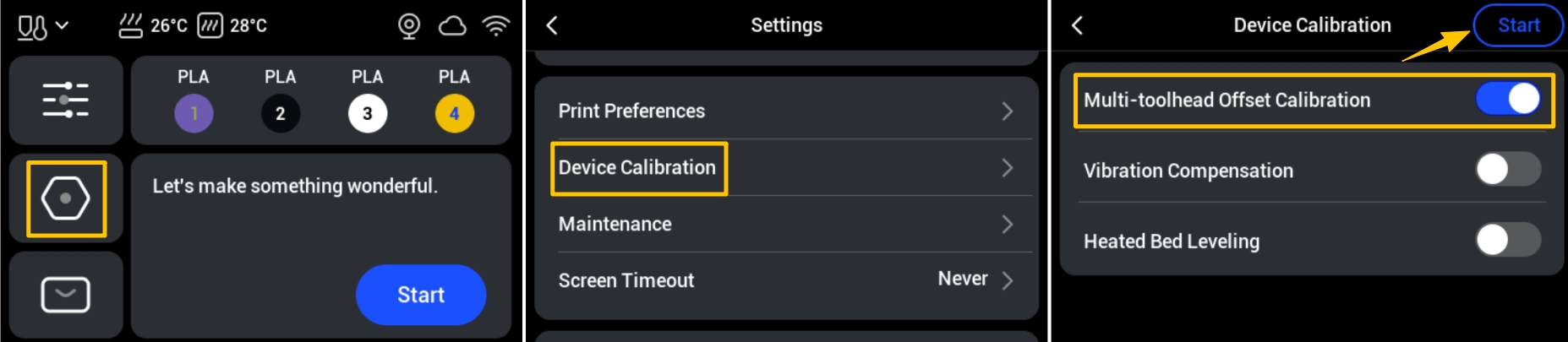The image size is (1568, 342).
Task: Enable the Heated Bed Leveling toggle
Action: 1508,240
